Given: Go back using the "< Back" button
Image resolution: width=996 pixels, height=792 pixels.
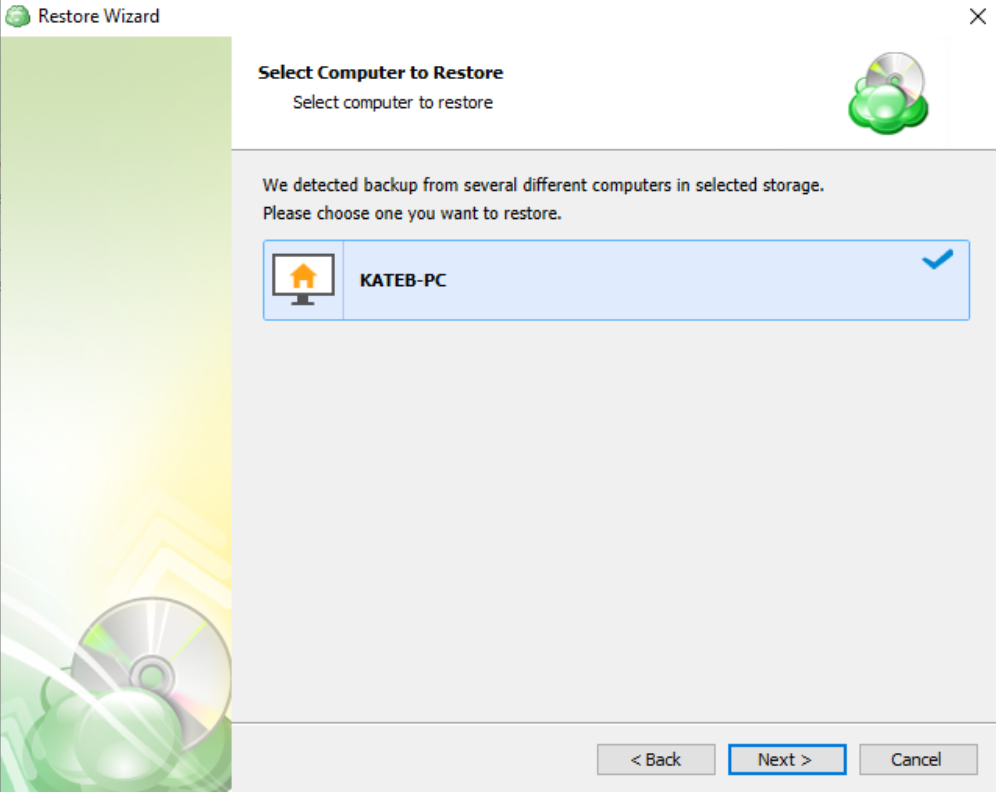Looking at the screenshot, I should 656,760.
